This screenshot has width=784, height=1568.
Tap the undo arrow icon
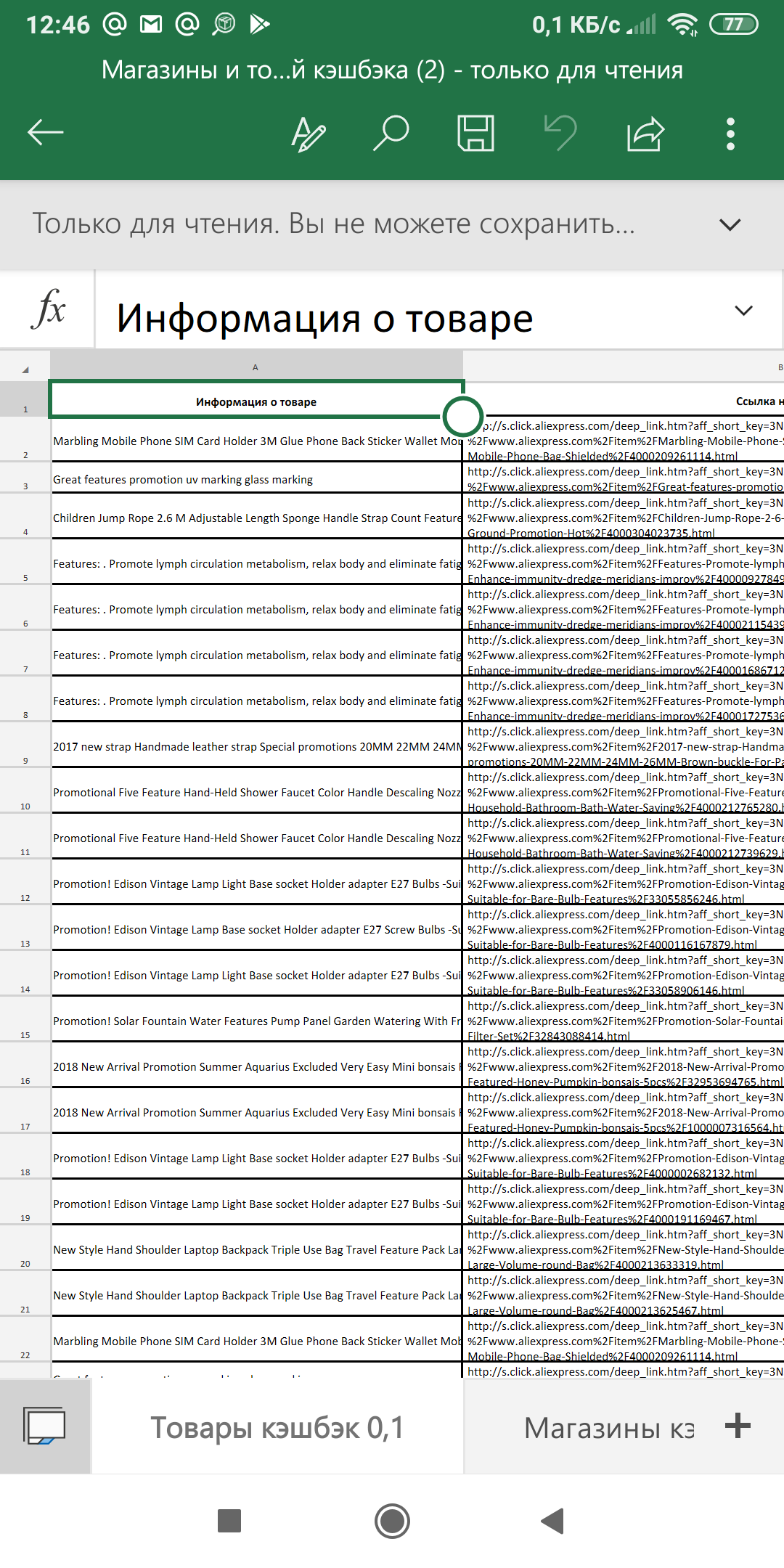[x=560, y=134]
